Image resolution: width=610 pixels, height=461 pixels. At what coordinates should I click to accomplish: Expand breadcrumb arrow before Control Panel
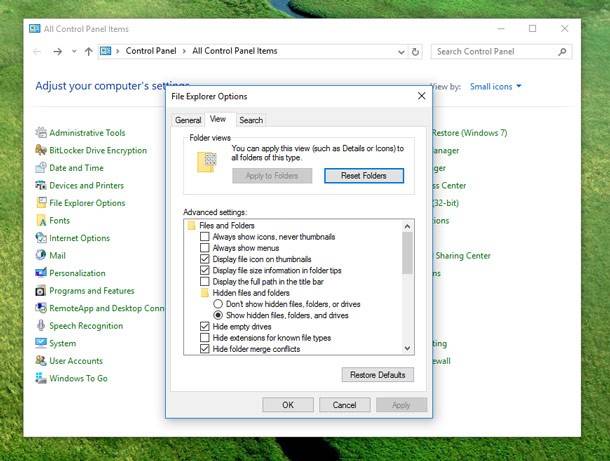click(x=117, y=51)
